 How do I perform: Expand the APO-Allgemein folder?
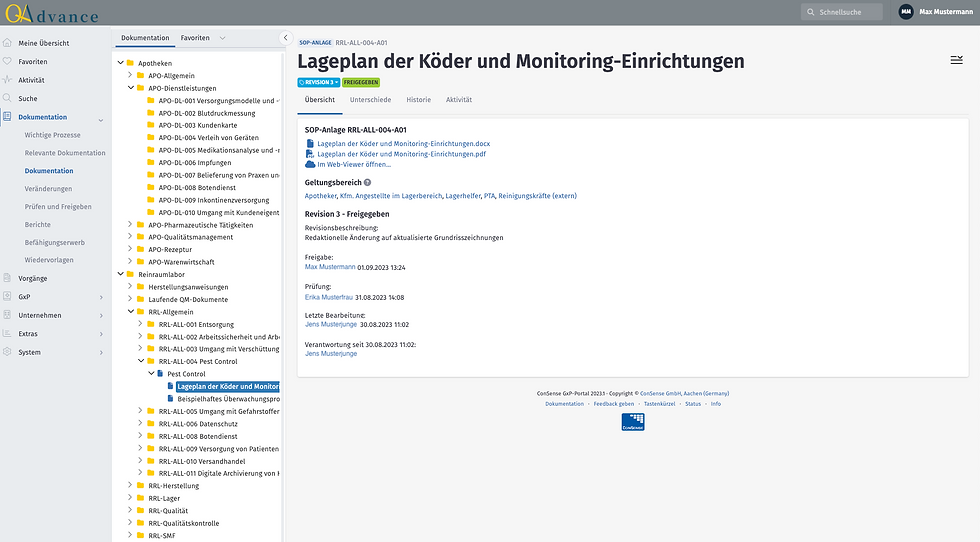tap(130, 75)
